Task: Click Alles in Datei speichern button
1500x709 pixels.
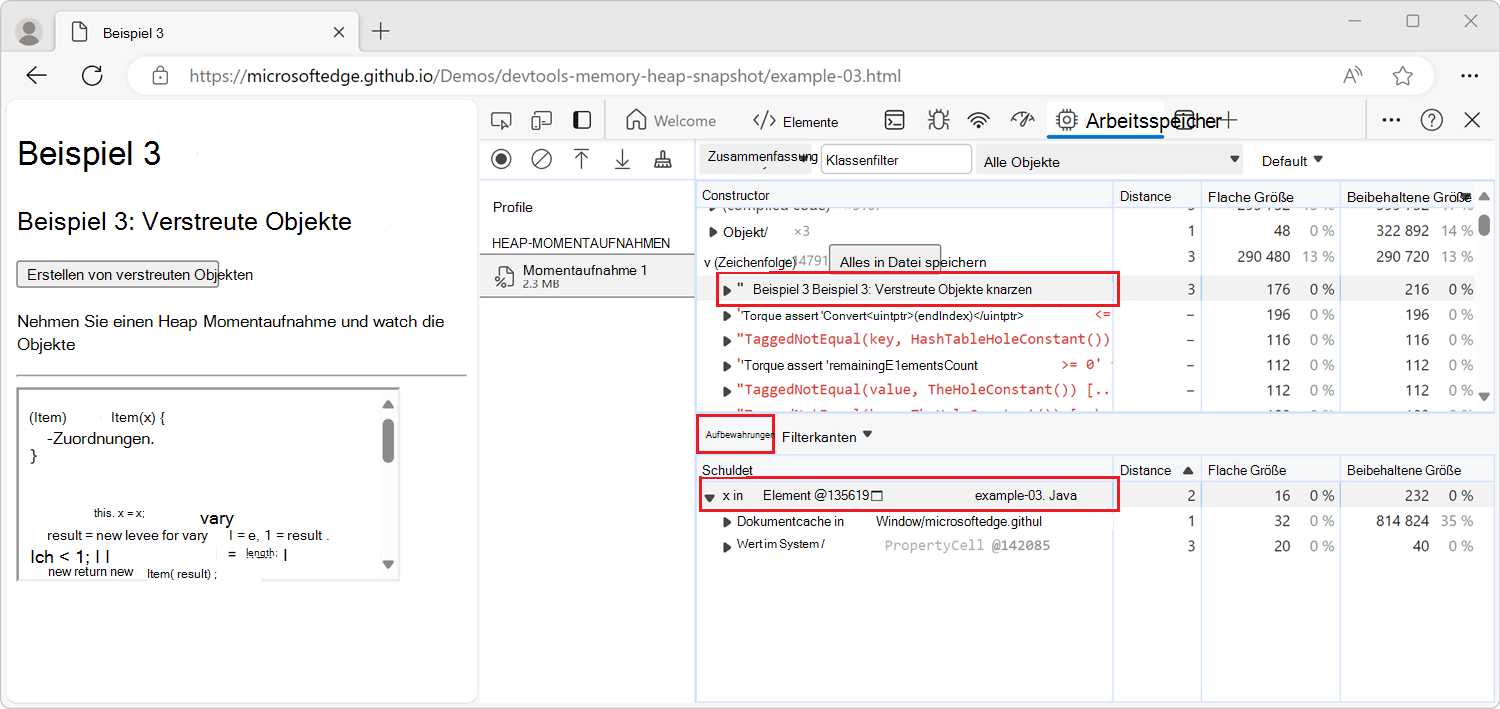Action: click(885, 262)
